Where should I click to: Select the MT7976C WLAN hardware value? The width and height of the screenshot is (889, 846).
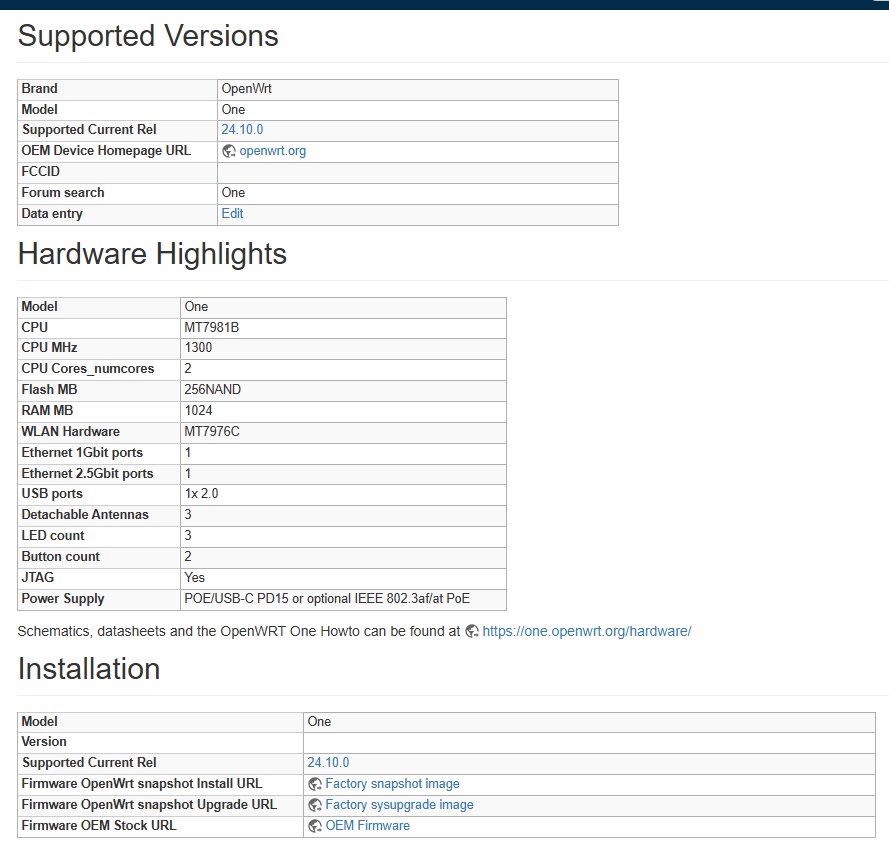click(x=212, y=432)
